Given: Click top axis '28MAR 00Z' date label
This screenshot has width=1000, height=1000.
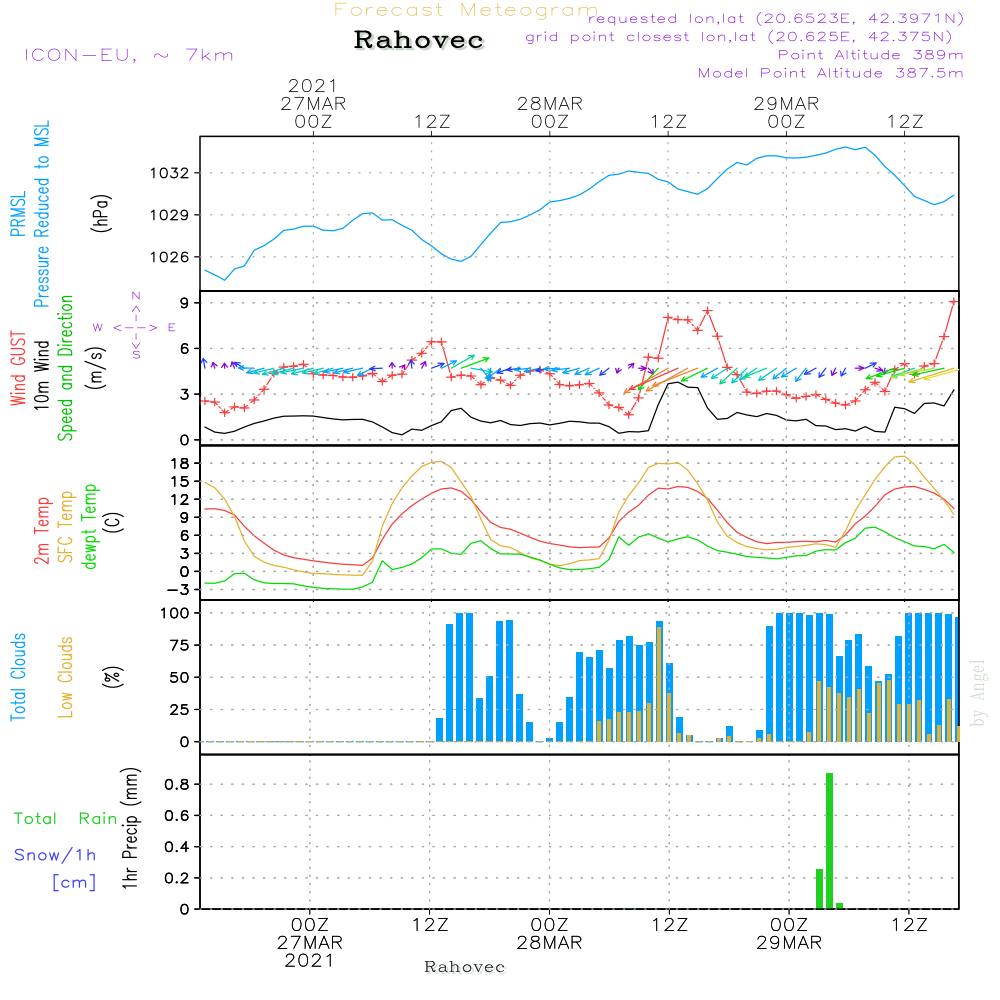Looking at the screenshot, I should point(550,112).
